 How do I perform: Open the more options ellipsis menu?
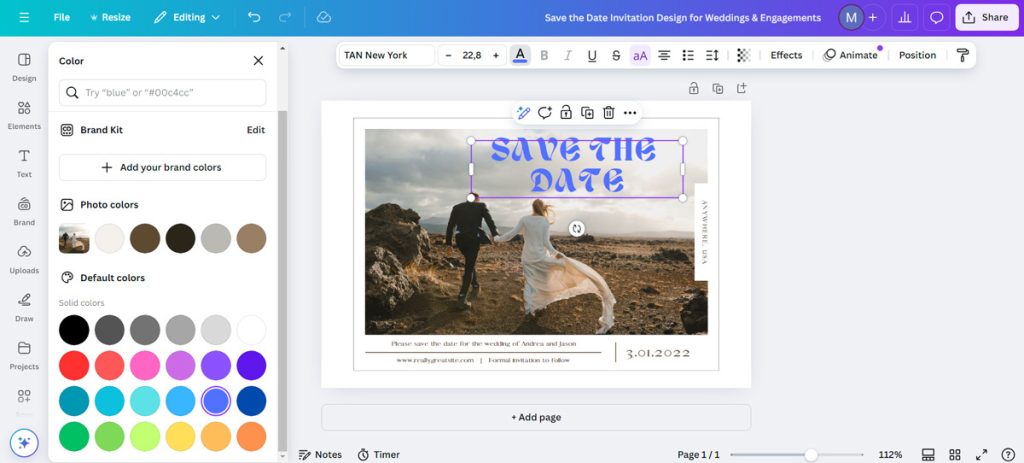pos(630,113)
